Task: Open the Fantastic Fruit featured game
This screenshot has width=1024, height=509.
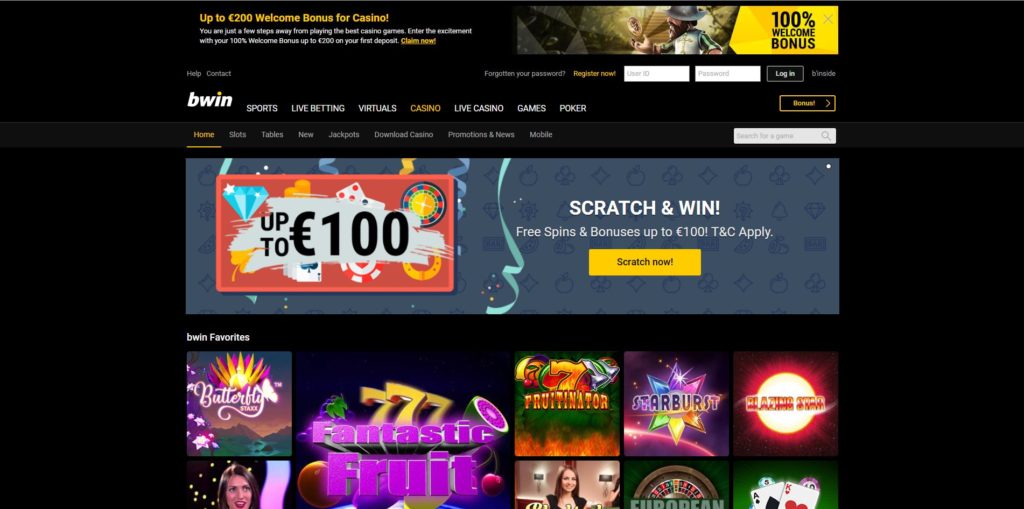Action: coord(403,431)
